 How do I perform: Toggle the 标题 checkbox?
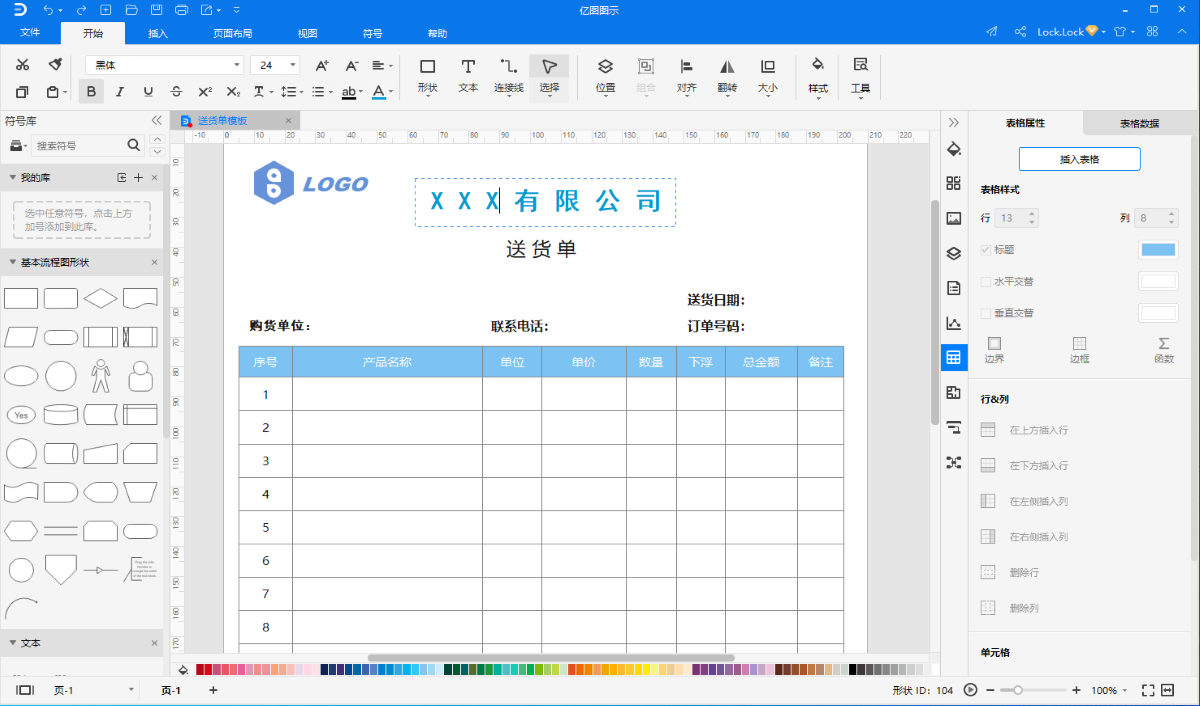tap(986, 250)
